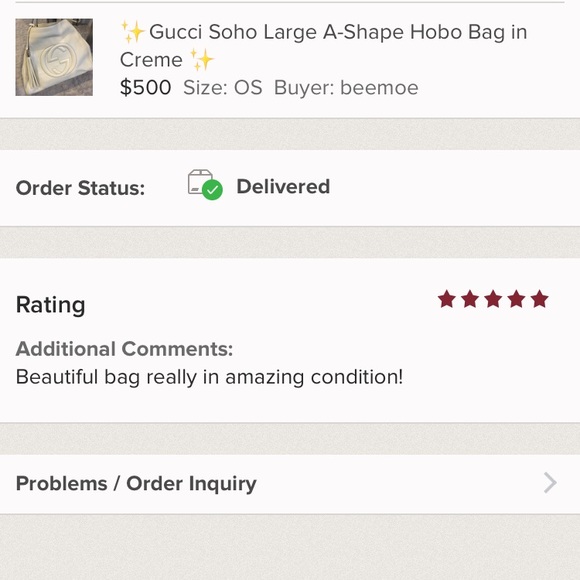Click the Gucci Soho Hobo Bag title
The height and width of the screenshot is (580, 580).
[x=324, y=46]
